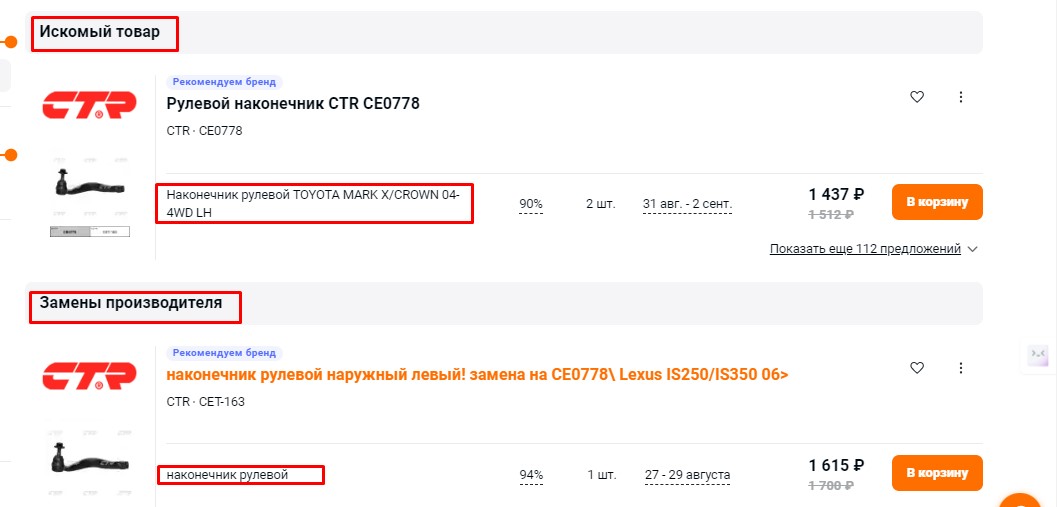
Task: Add CET-163 for 1 615 ₽ to cart
Action: [937, 473]
